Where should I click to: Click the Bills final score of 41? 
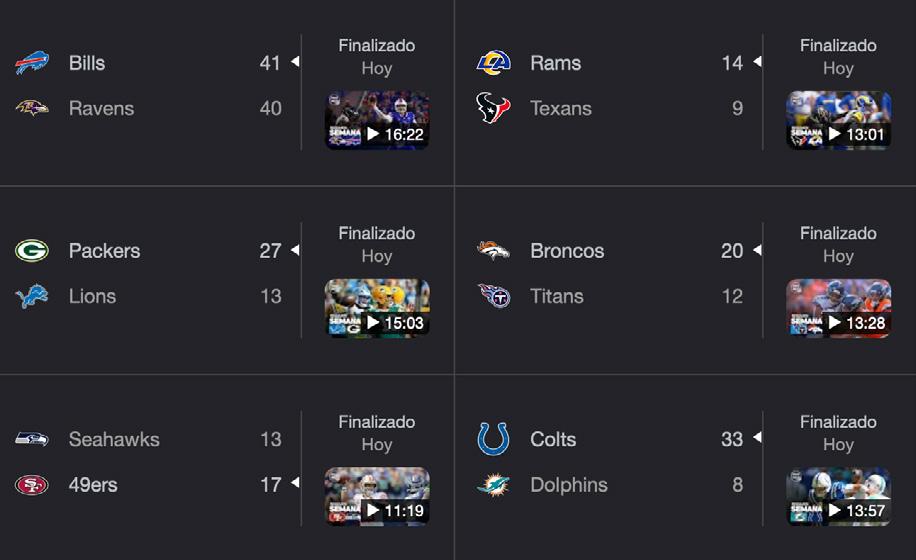click(270, 63)
